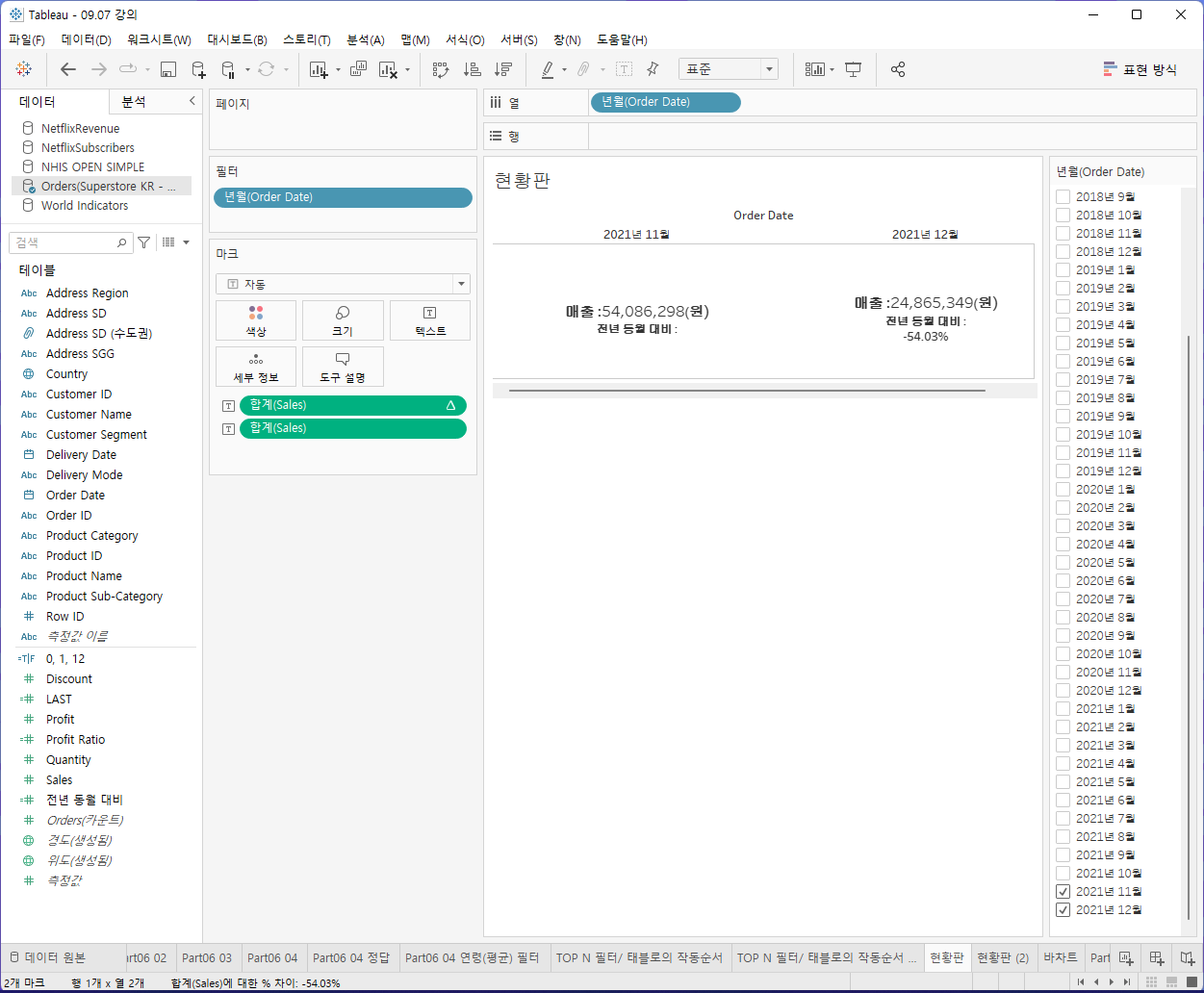Open the highlight dropdown arrow

click(x=564, y=69)
